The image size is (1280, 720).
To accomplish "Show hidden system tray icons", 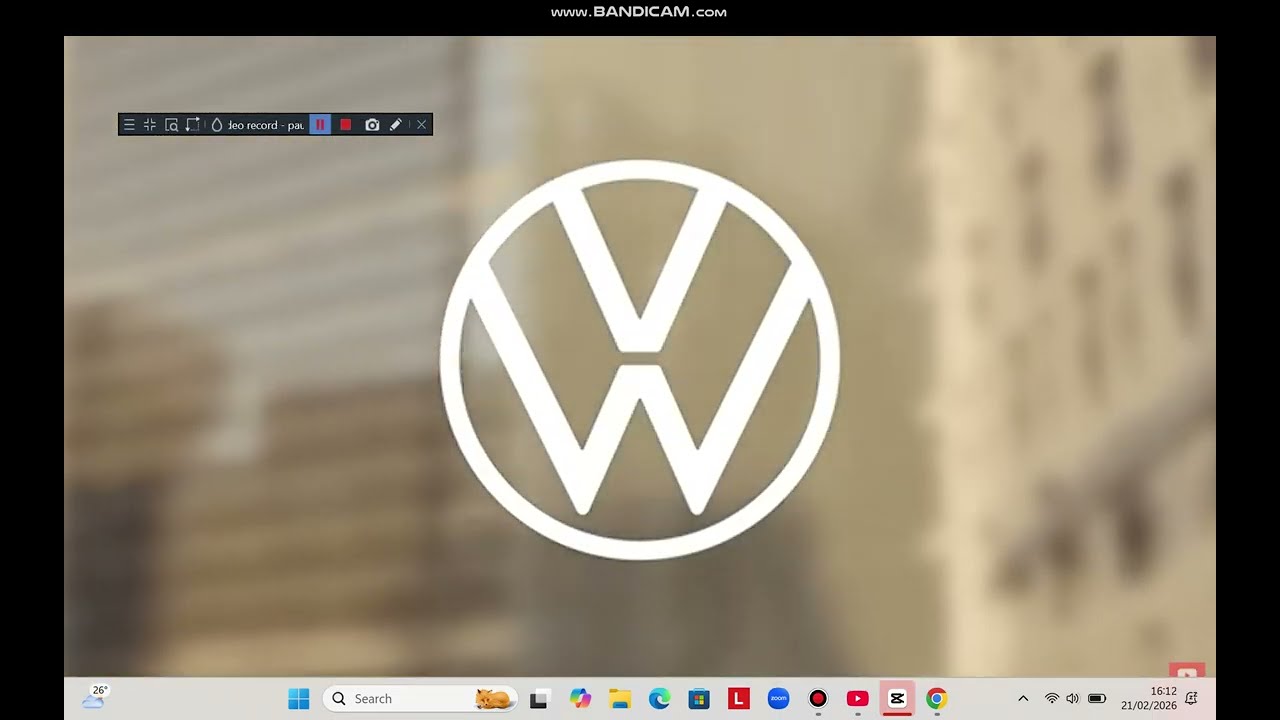I will coord(1023,698).
